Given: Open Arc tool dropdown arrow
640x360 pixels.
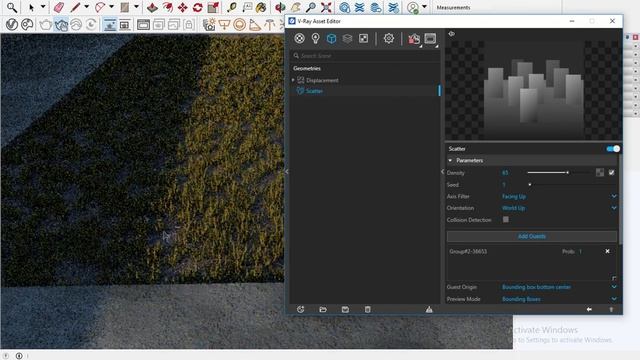Looking at the screenshot, I should [x=111, y=7].
